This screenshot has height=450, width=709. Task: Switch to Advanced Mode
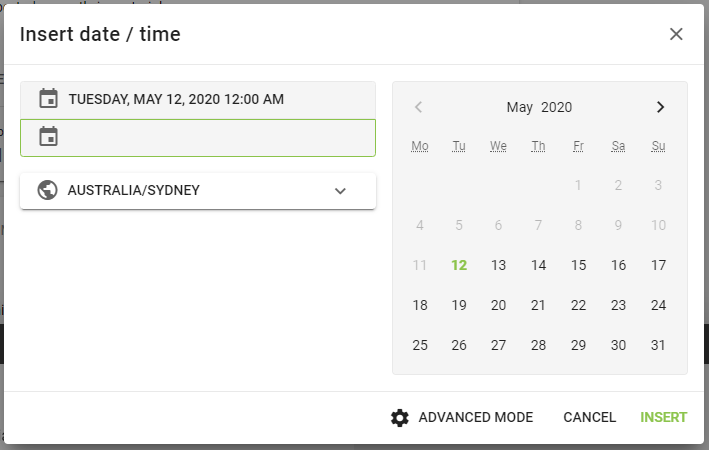pyautogui.click(x=475, y=417)
